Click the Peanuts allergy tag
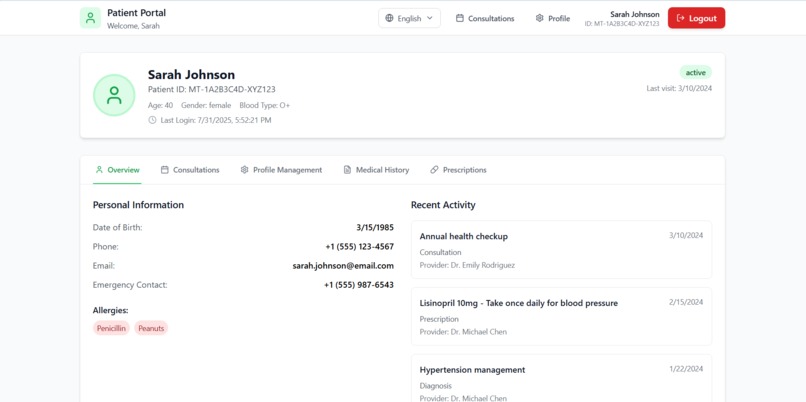The image size is (806, 402). coord(151,328)
